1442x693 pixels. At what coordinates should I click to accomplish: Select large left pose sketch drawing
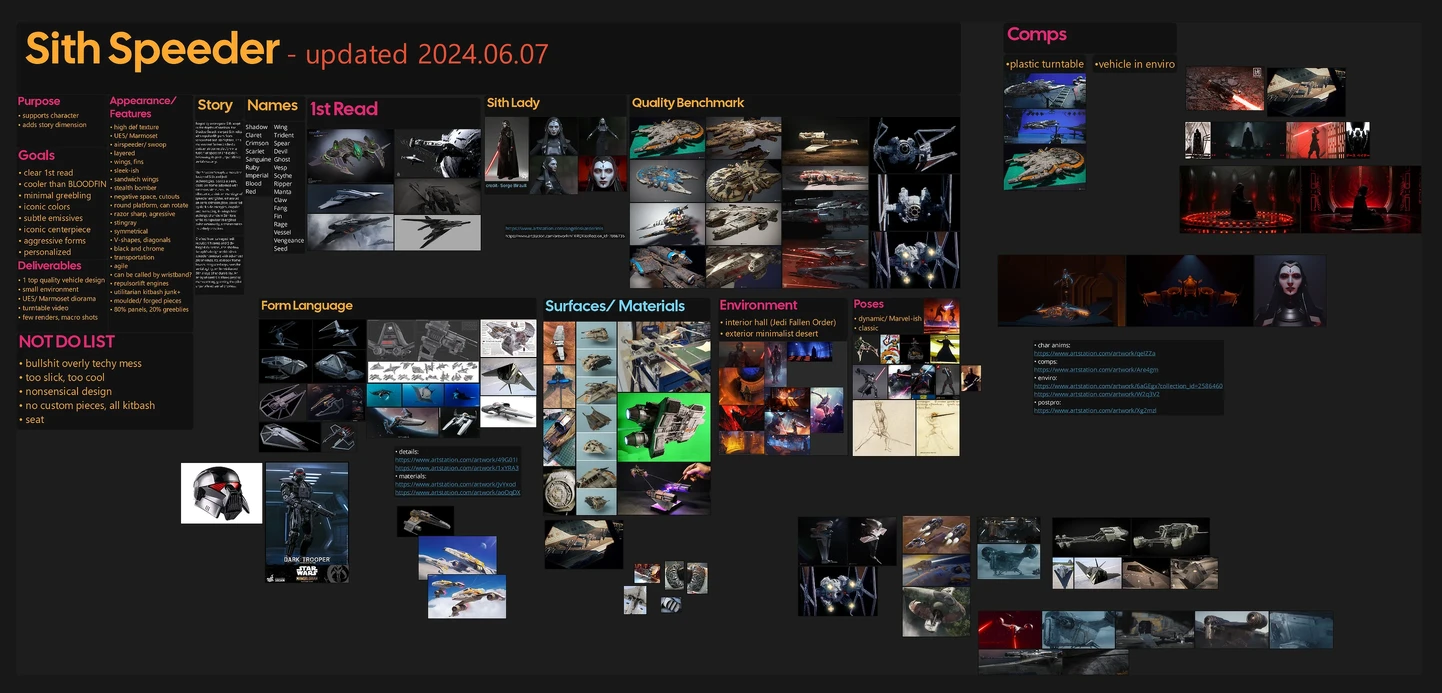point(884,428)
